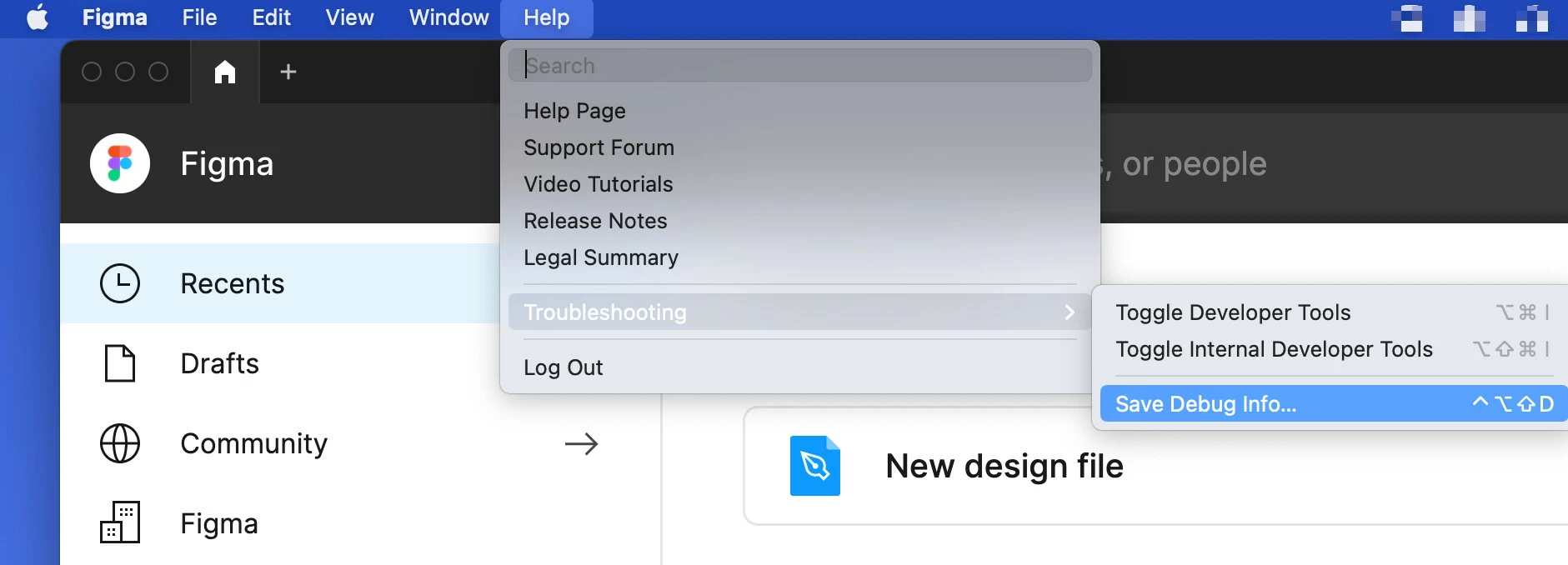This screenshot has width=1568, height=565.
Task: Click the Recents clock icon
Action: tap(120, 283)
